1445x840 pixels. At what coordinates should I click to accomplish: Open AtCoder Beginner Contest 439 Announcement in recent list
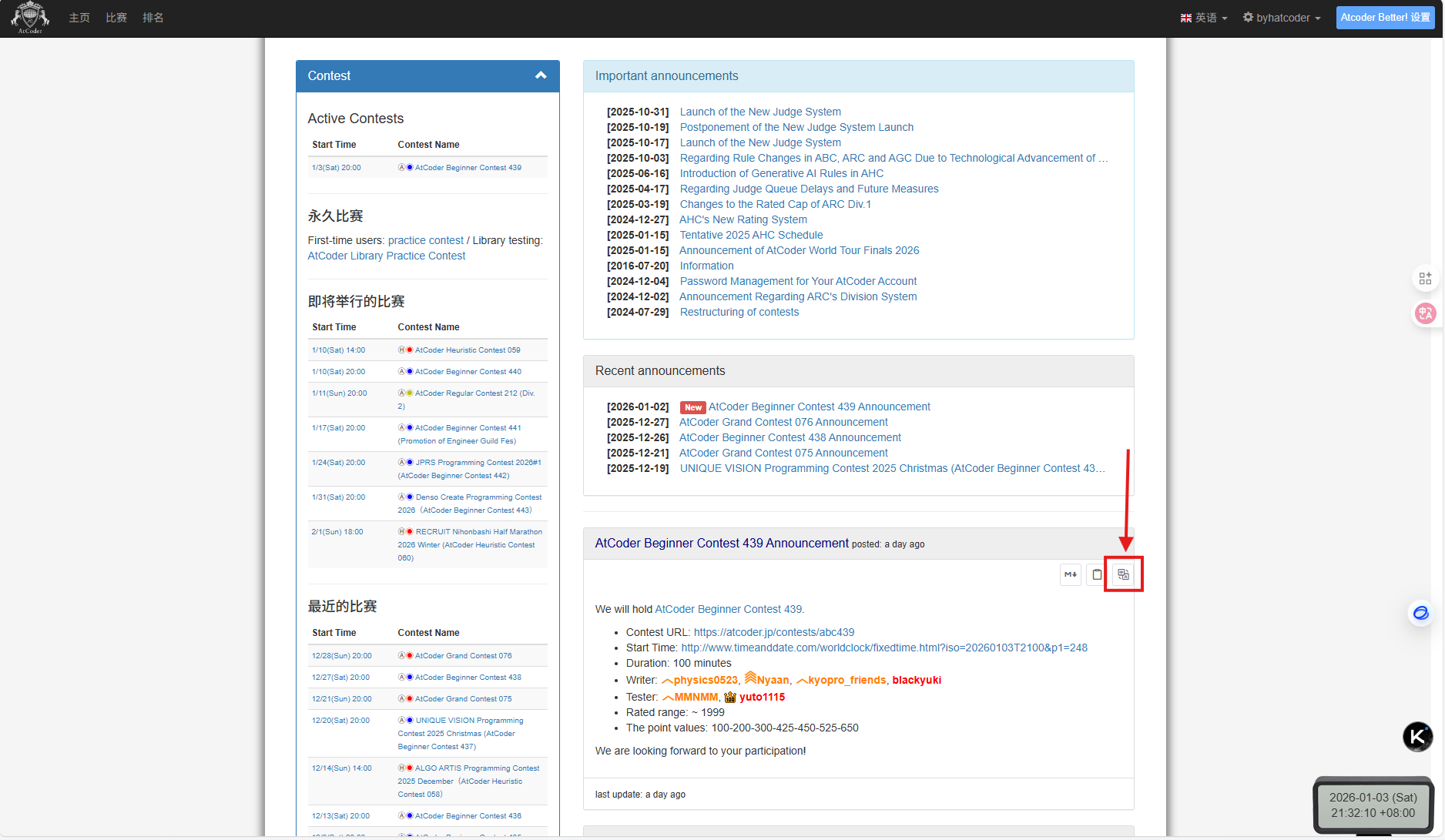pos(820,407)
